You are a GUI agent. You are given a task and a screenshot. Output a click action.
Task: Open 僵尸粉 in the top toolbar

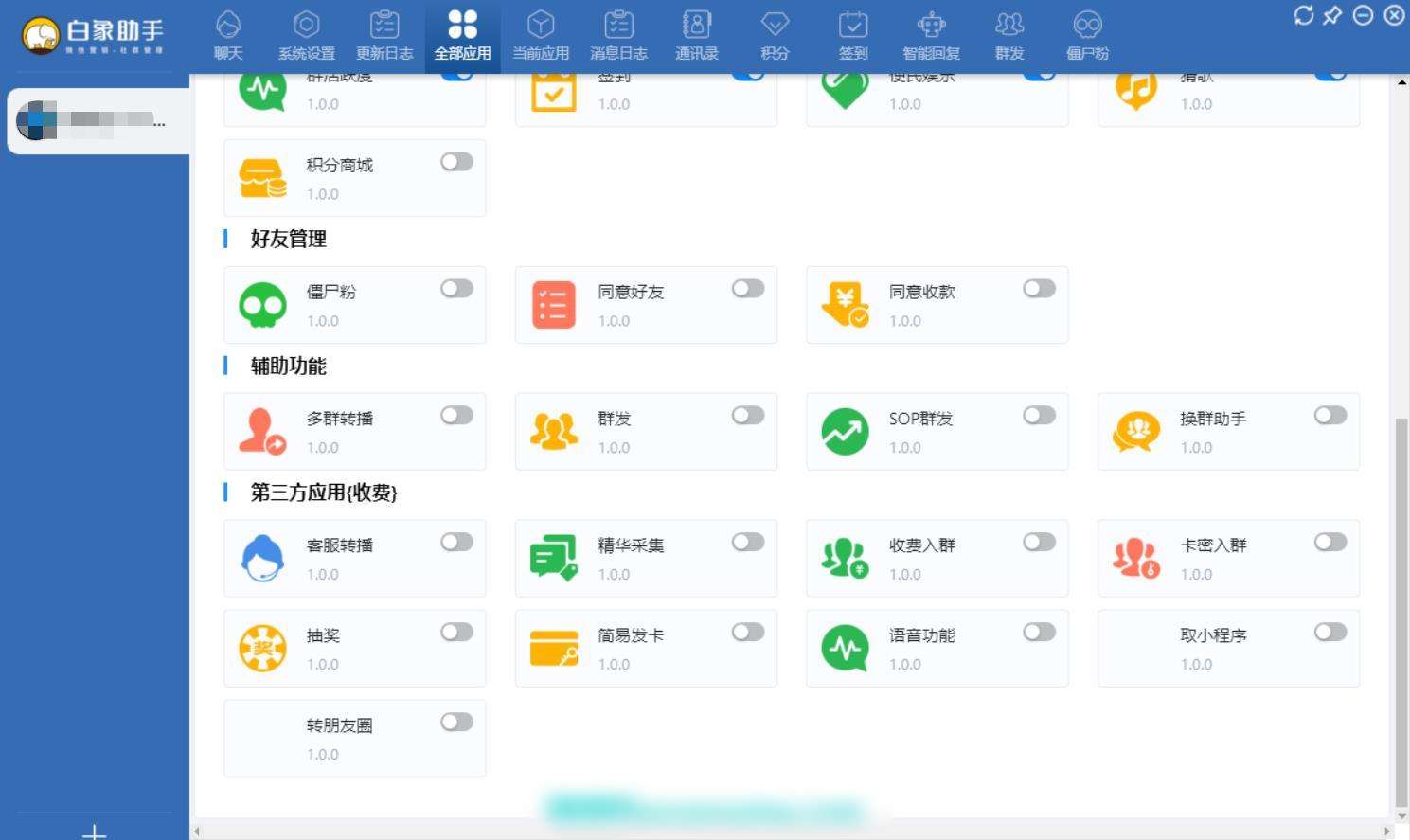click(x=1088, y=36)
